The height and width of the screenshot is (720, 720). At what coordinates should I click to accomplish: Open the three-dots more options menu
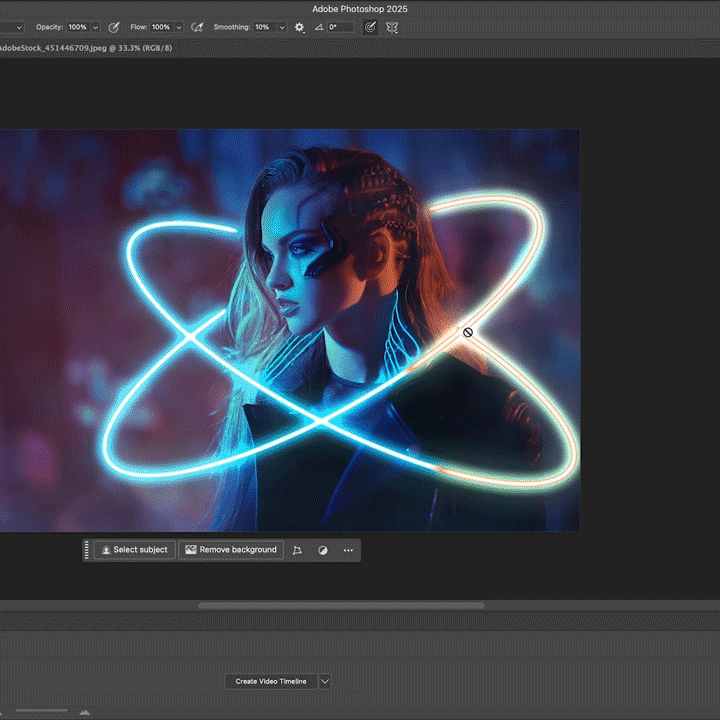click(348, 550)
